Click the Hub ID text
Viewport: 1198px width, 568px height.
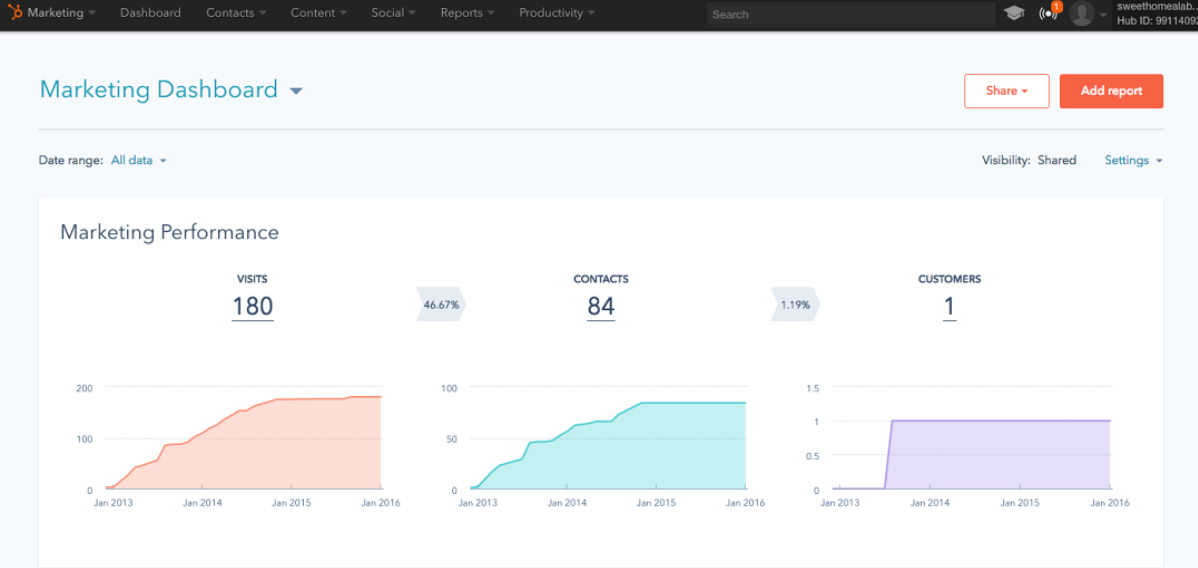(x=1156, y=20)
